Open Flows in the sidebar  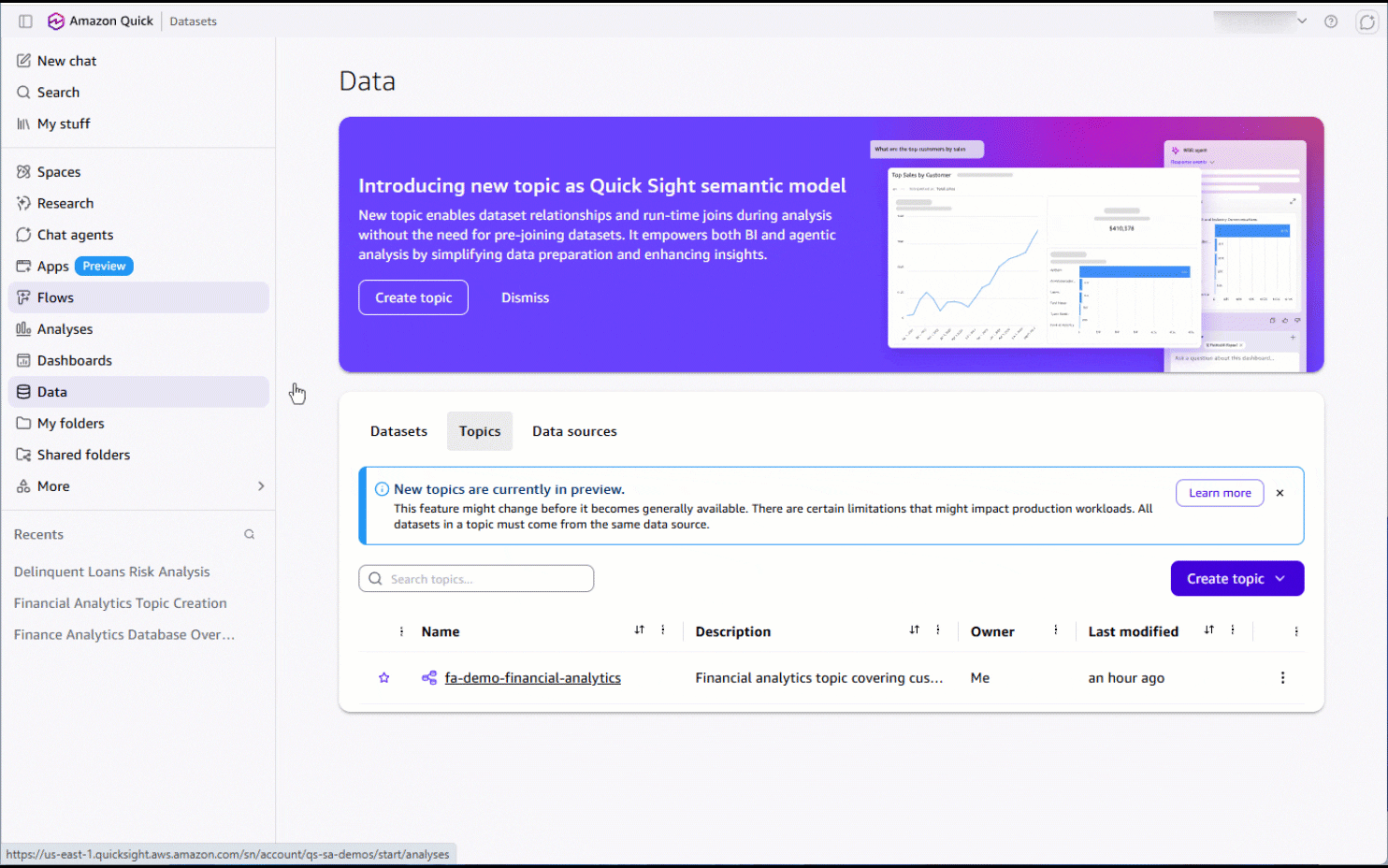pyautogui.click(x=138, y=297)
